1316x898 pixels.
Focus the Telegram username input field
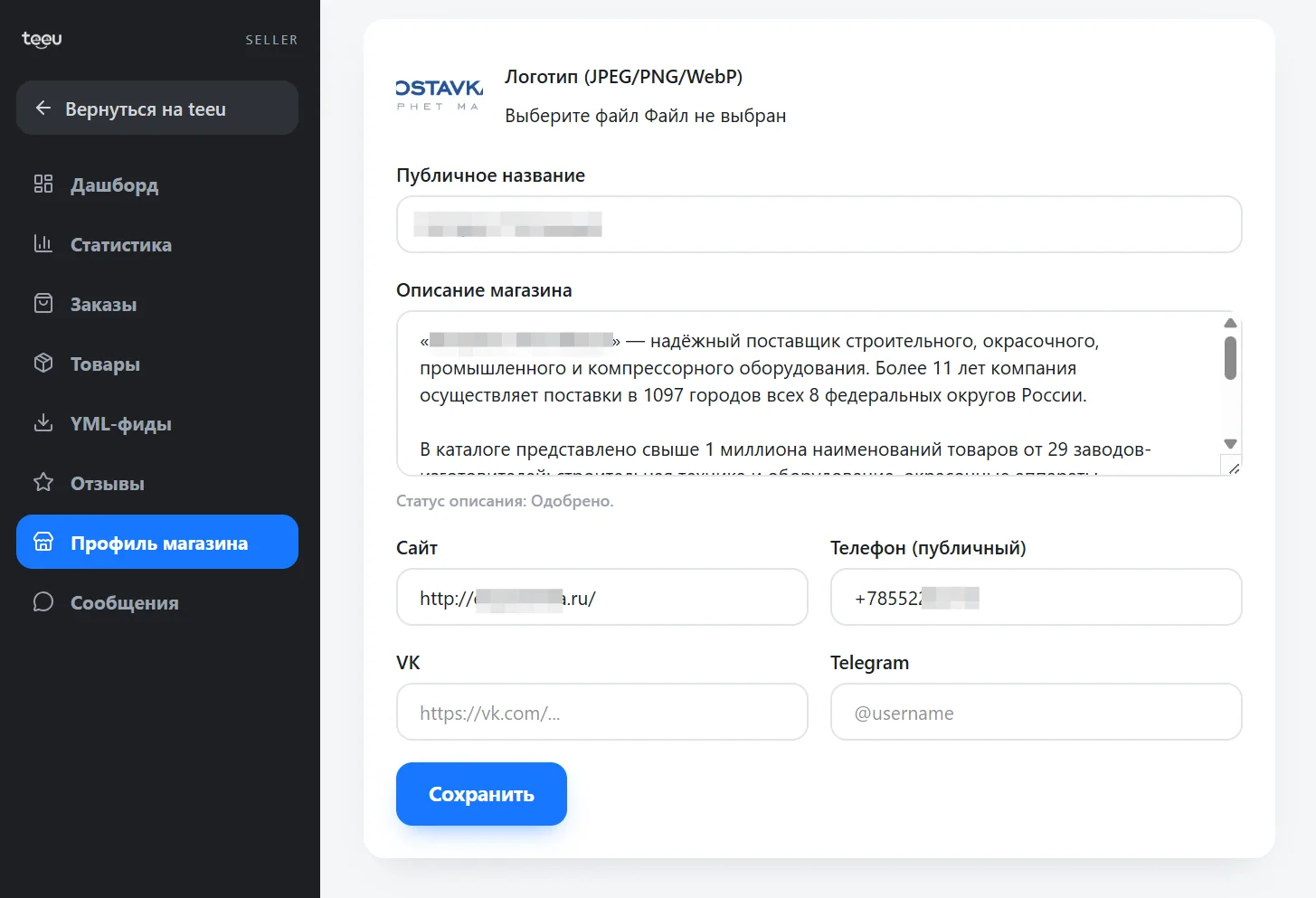click(1037, 712)
